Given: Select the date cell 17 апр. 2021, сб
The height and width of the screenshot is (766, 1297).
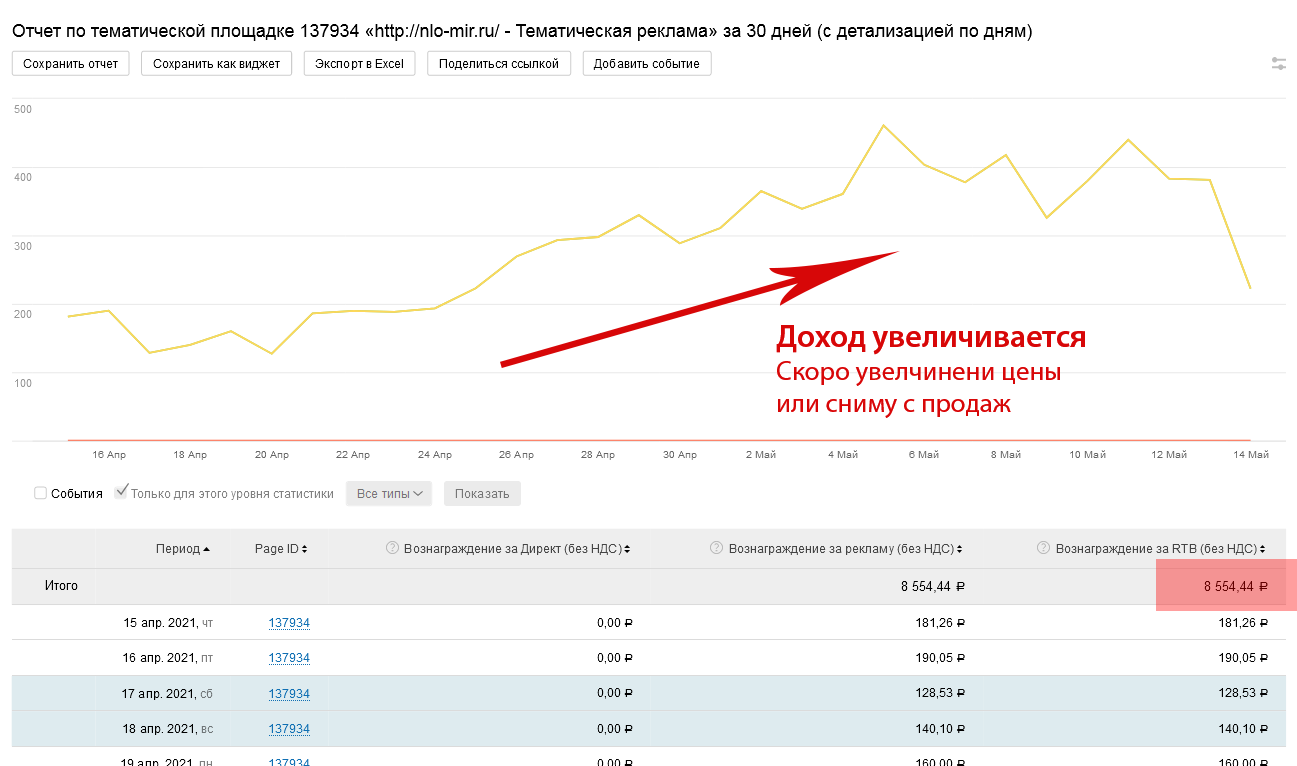Looking at the screenshot, I should [x=168, y=694].
